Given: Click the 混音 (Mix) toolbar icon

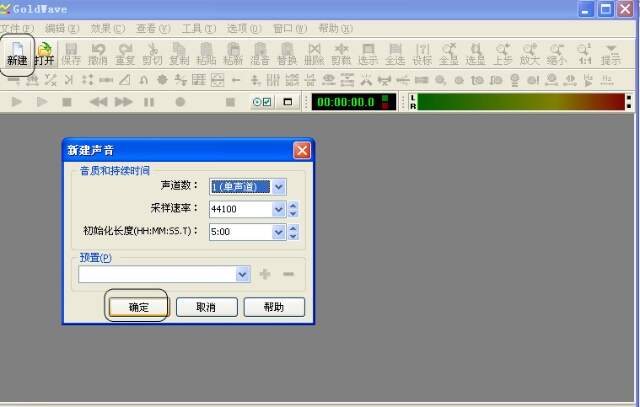Looking at the screenshot, I should pos(260,54).
